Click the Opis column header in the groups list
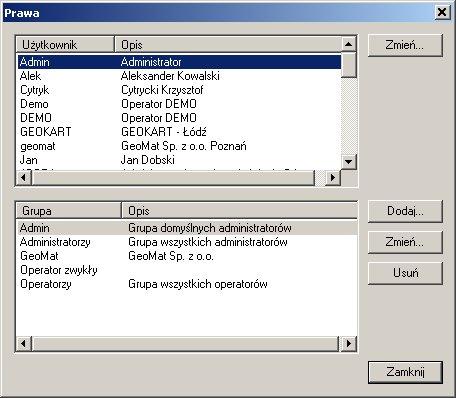The width and height of the screenshot is (456, 398). (239, 211)
